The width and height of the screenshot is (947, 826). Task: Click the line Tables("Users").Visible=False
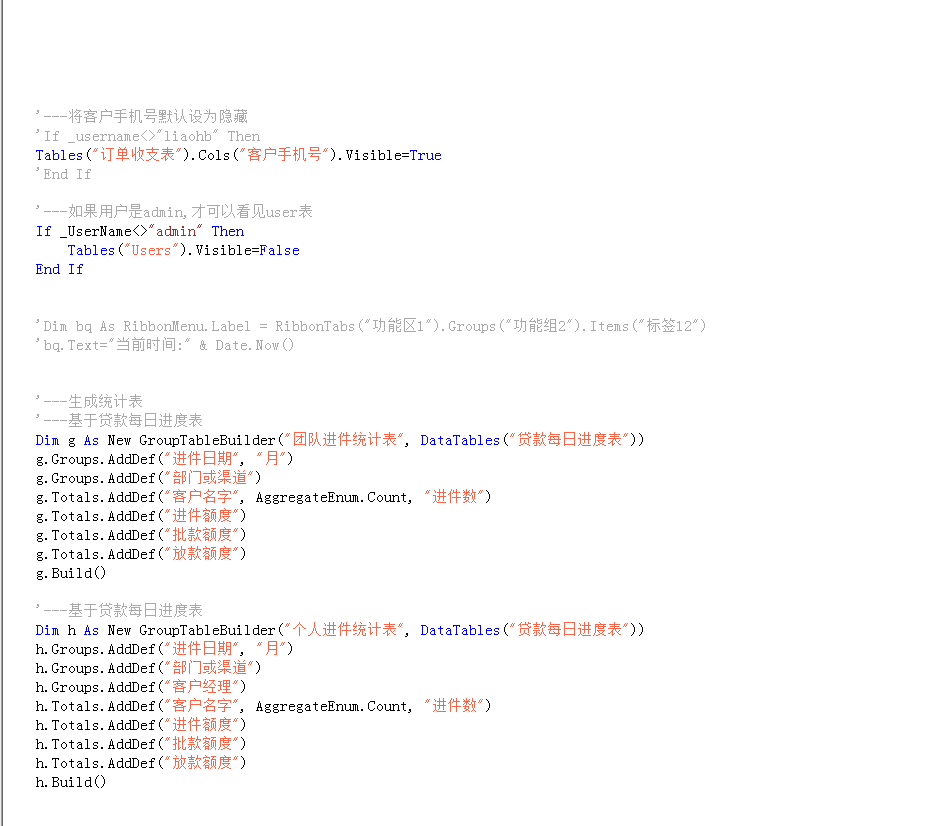[x=184, y=251]
